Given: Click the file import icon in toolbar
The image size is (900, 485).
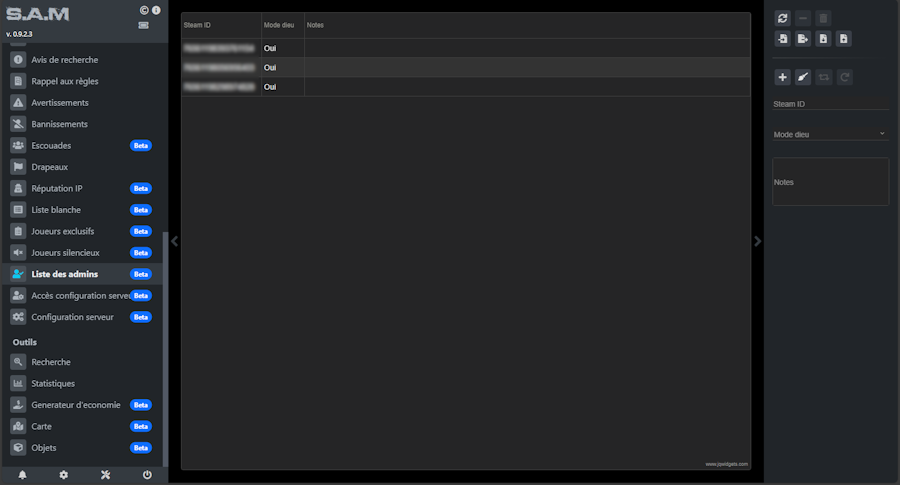Looking at the screenshot, I should (x=782, y=39).
